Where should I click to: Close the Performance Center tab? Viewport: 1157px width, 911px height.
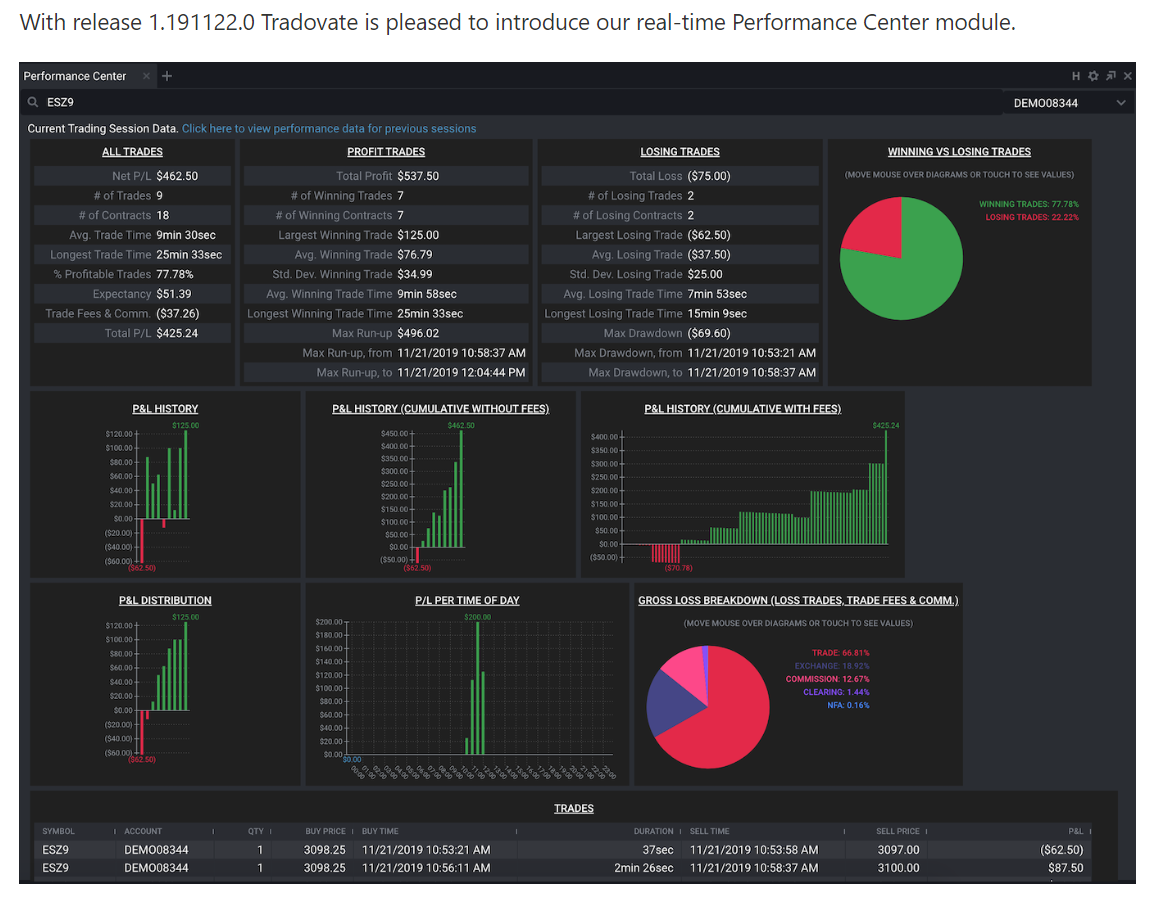tap(146, 76)
